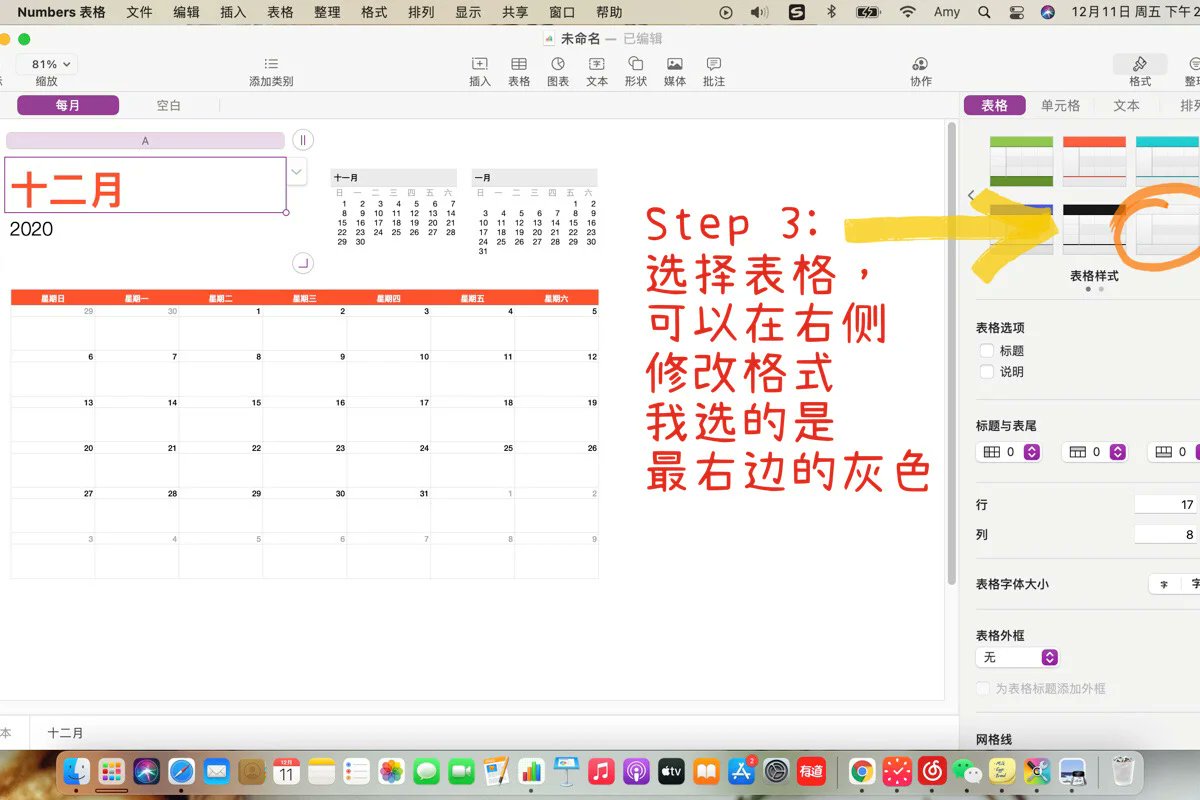Viewport: 1200px width, 800px height.
Task: Open the 81% zoom dropdown
Action: pyautogui.click(x=47, y=64)
